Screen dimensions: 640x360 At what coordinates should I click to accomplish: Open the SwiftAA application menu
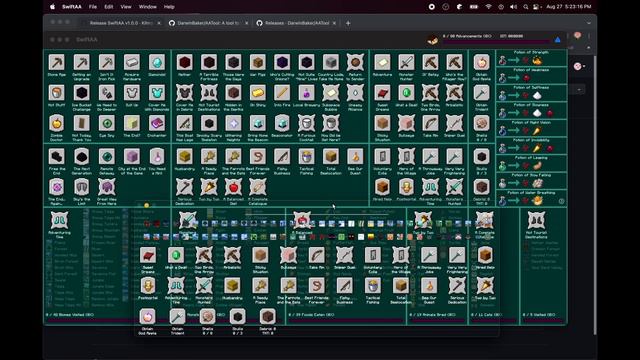click(x=71, y=7)
